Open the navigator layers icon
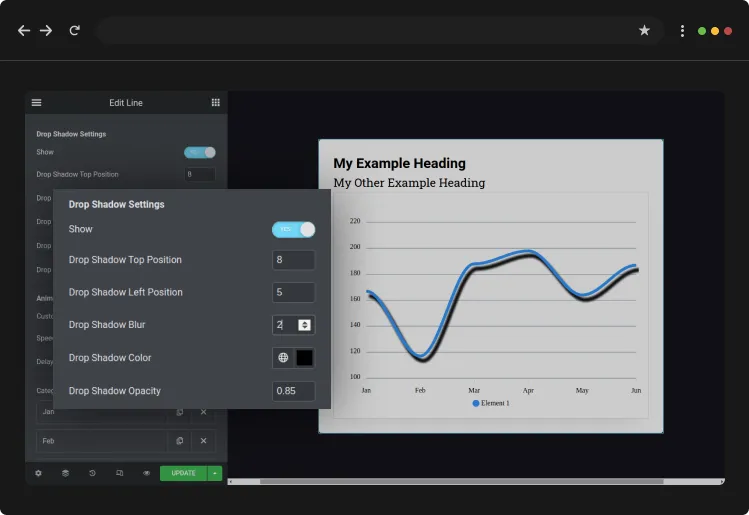749x515 pixels. 65,473
